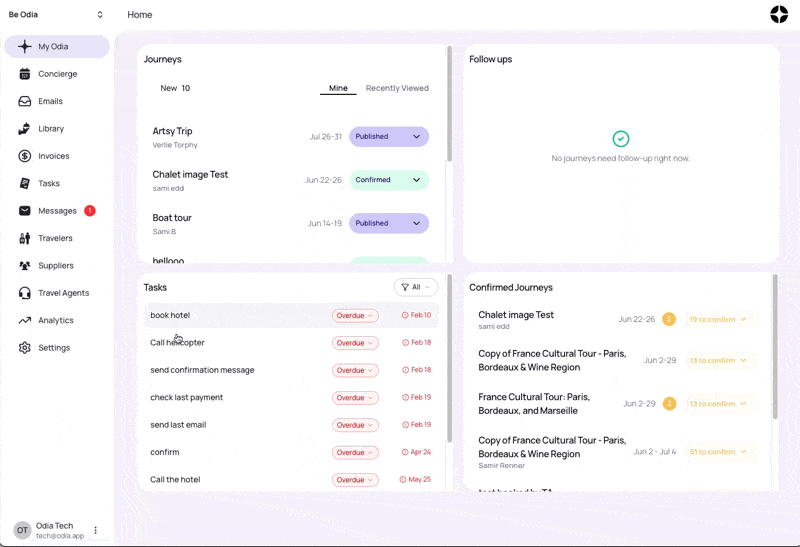Click the Concierge calendar icon

click(24, 74)
